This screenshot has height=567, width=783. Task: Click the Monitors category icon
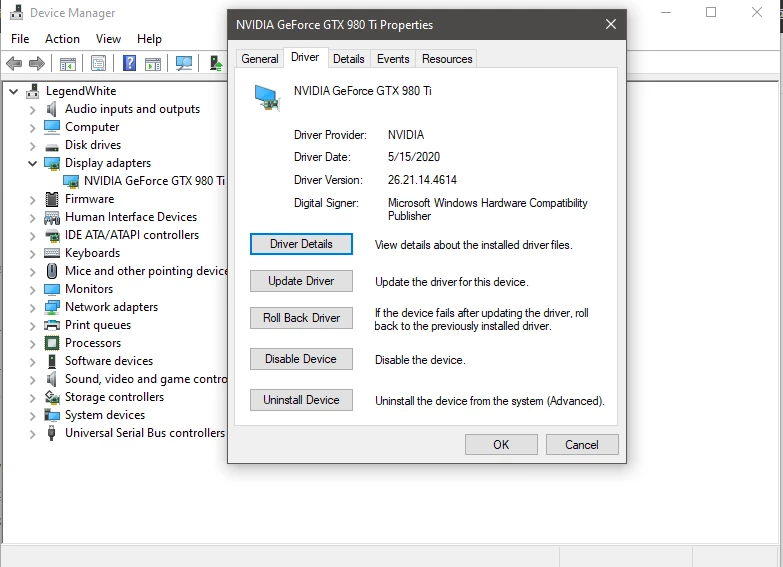[52, 289]
